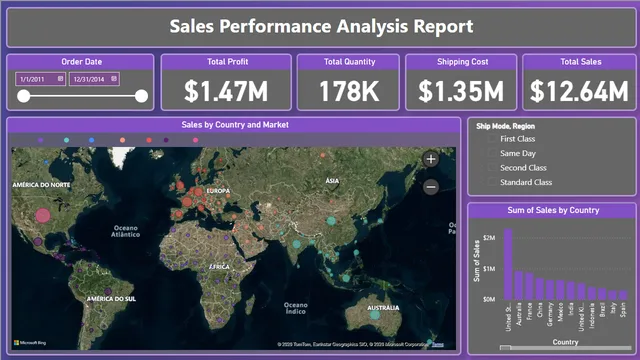Select the purple bubble over Brazil
Image resolution: width=640 pixels, height=360 pixels.
(x=108, y=291)
